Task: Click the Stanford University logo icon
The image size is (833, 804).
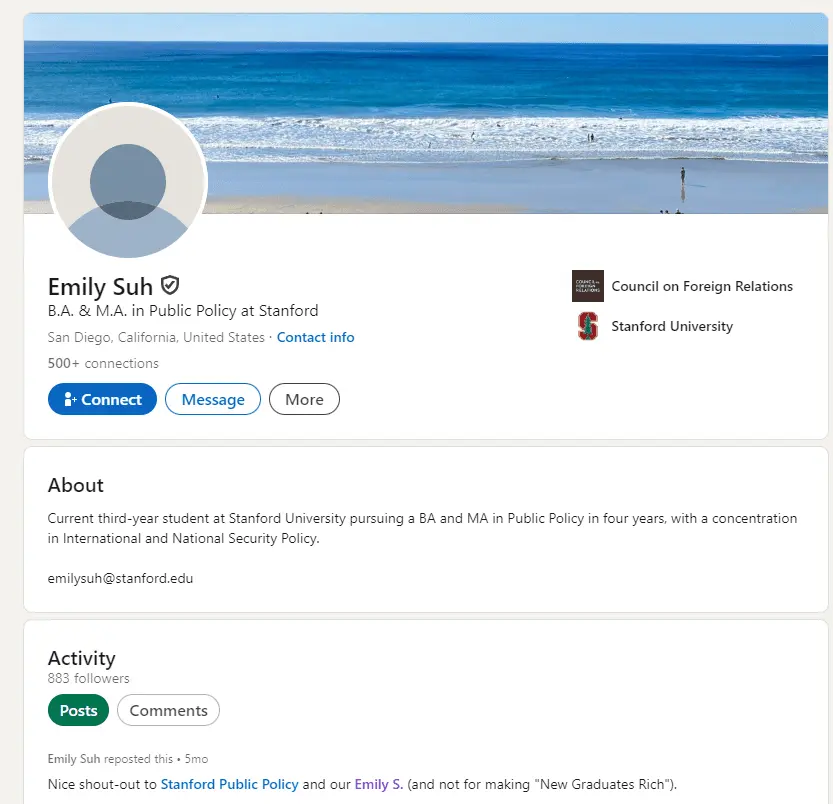Action: [x=588, y=326]
